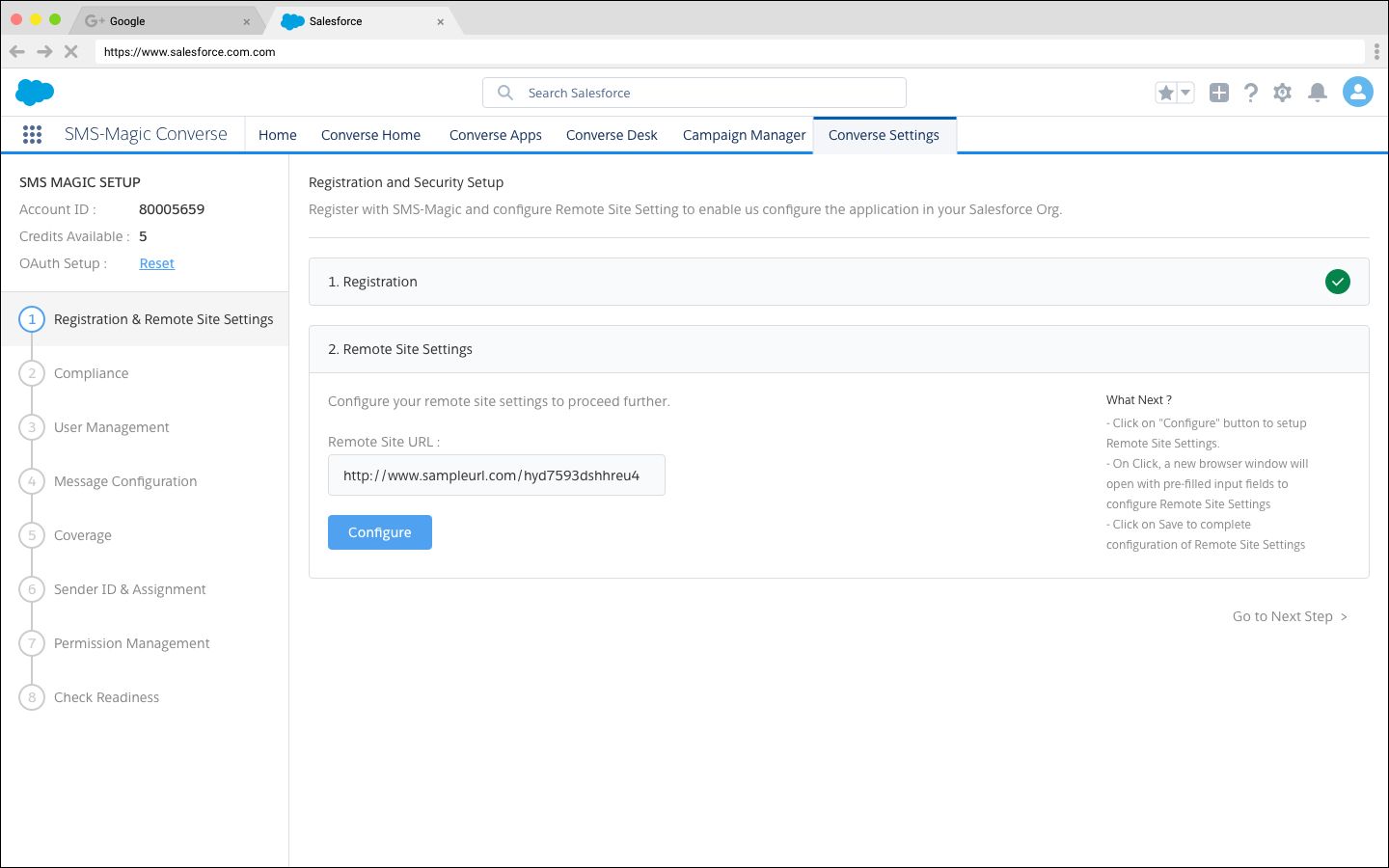This screenshot has height=868, width=1389.
Task: Click the green Registration checkmark icon
Action: 1338,282
